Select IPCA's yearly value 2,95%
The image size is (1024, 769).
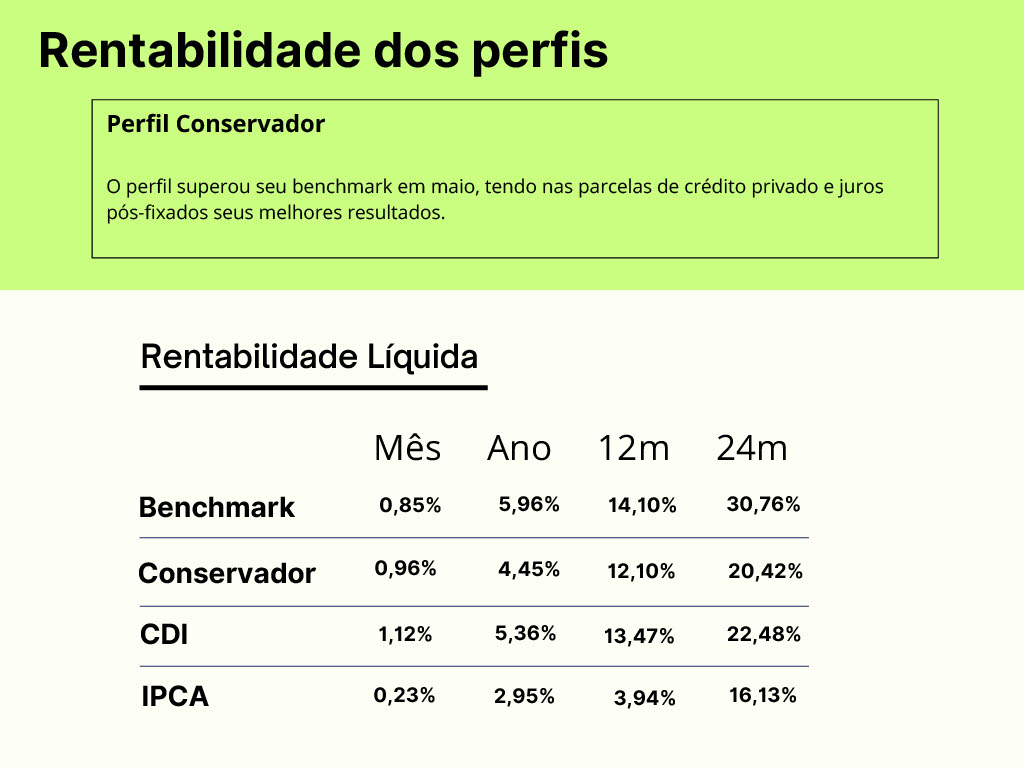524,696
